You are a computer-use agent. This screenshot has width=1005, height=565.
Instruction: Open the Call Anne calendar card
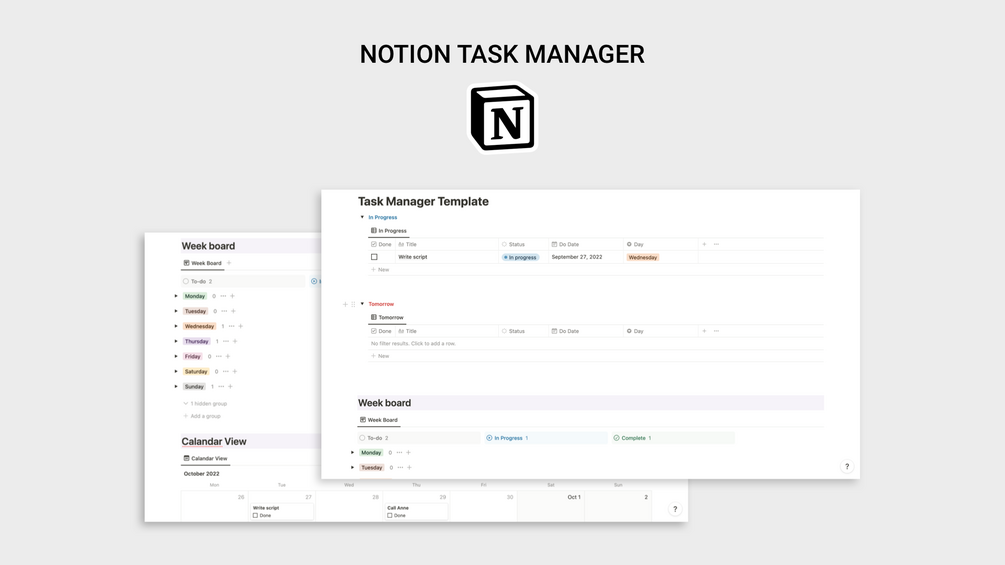point(416,511)
